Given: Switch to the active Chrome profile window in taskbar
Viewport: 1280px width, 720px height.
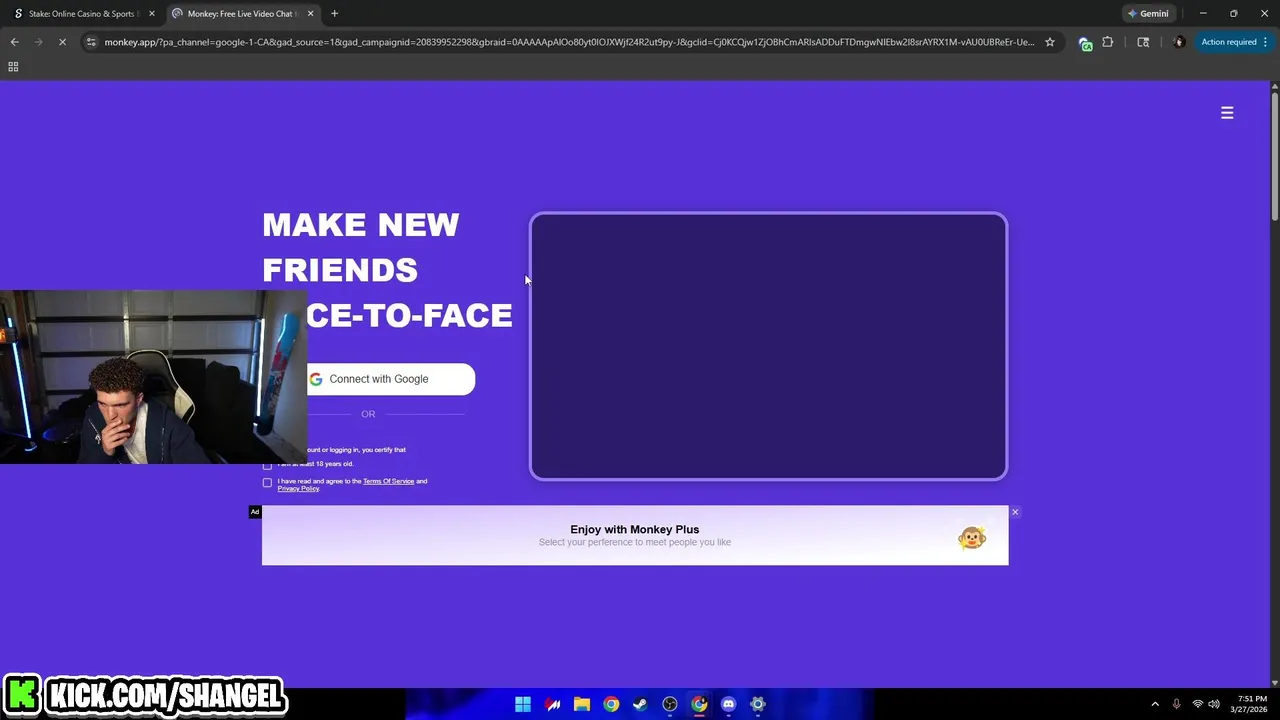Looking at the screenshot, I should point(699,704).
